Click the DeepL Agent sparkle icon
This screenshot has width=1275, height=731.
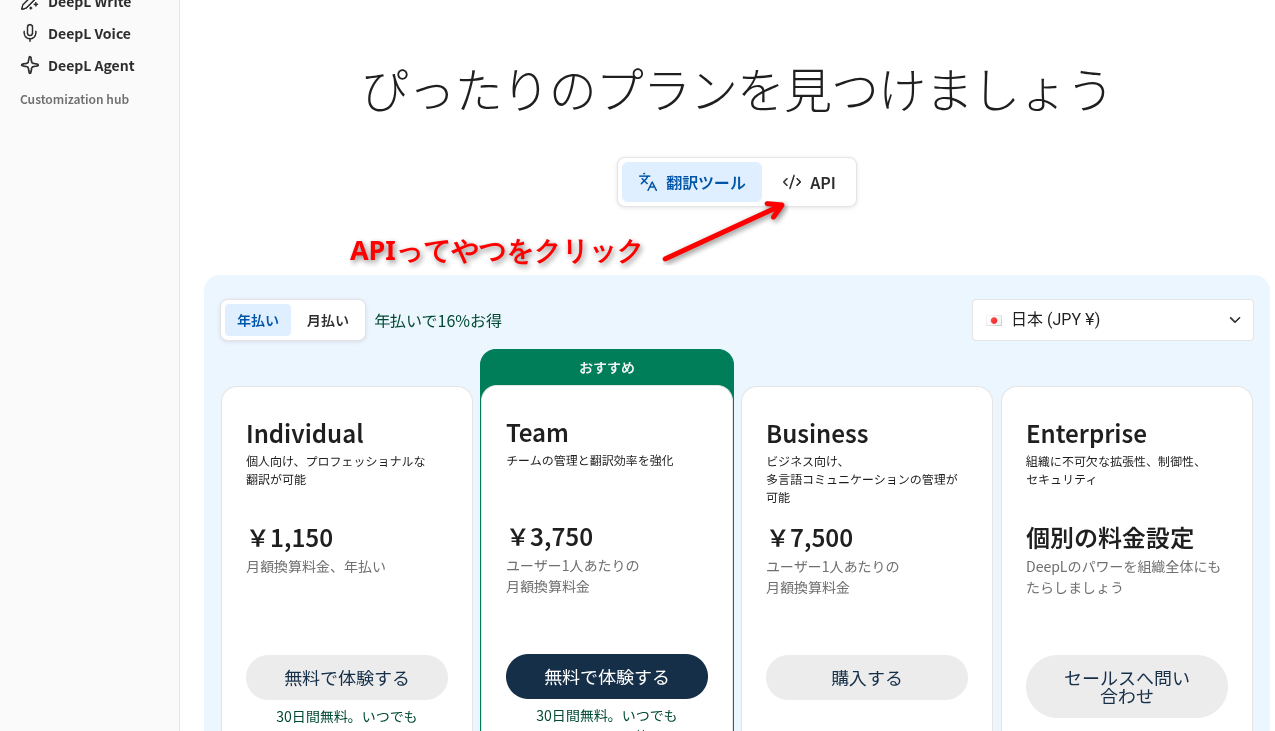[30, 65]
